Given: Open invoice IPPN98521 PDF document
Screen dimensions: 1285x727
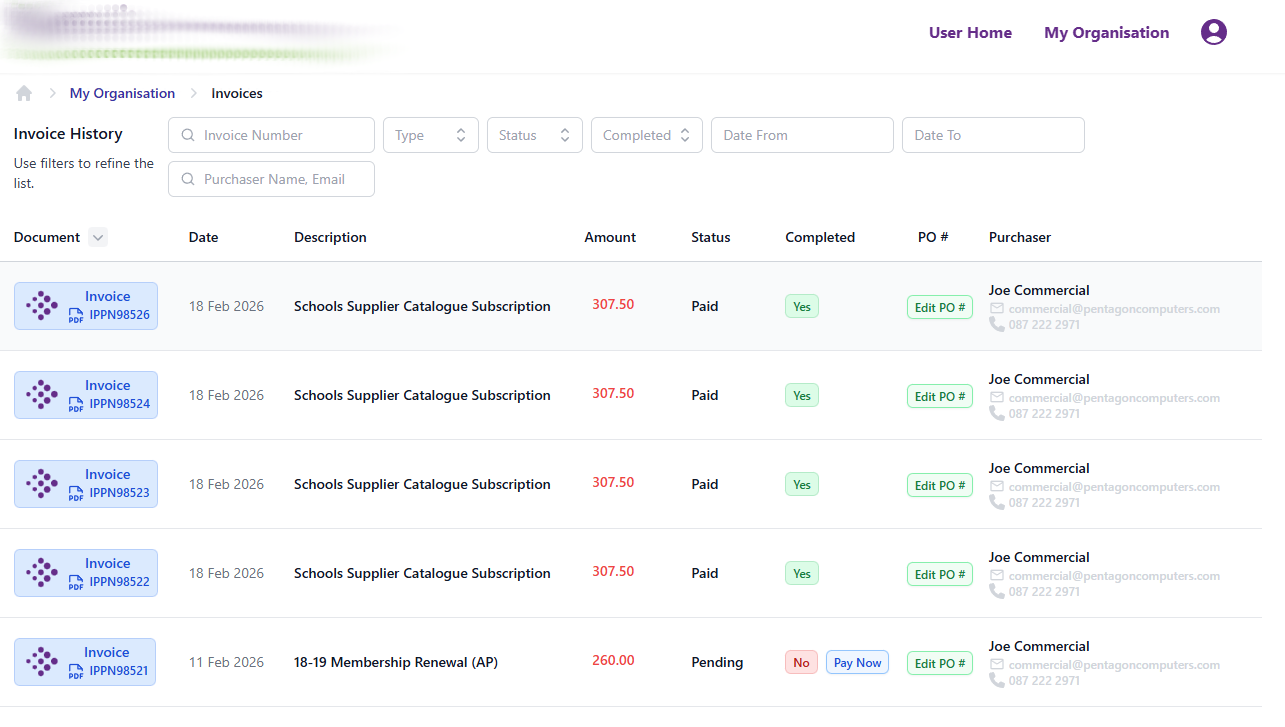Looking at the screenshot, I should click(x=86, y=662).
